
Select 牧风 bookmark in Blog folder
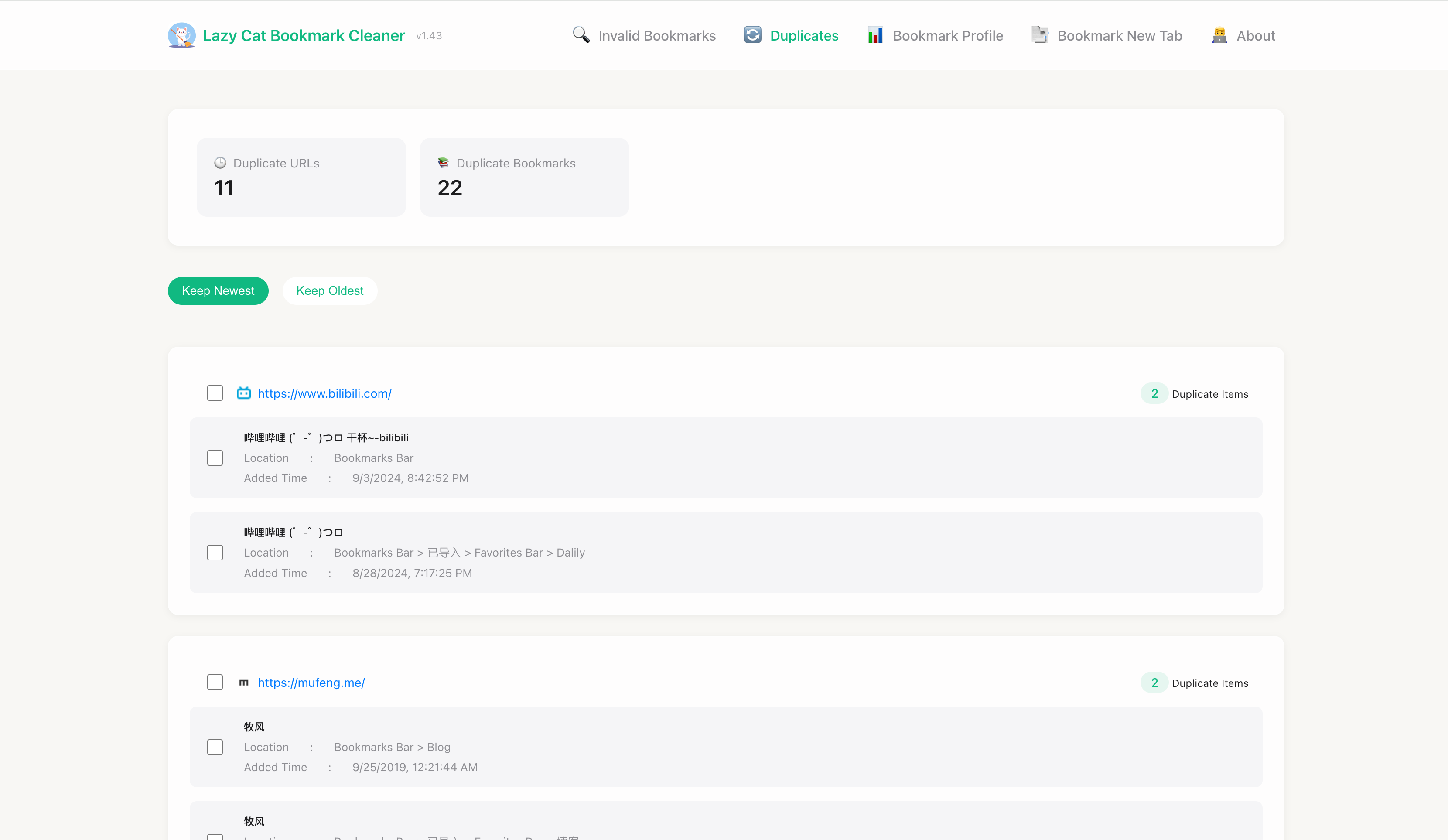215,747
